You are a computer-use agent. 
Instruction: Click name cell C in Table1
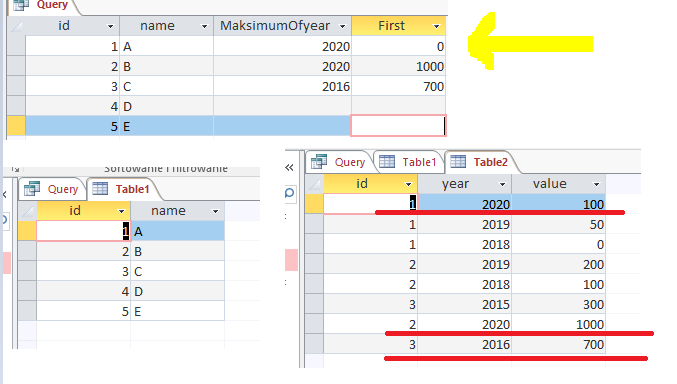click(177, 271)
